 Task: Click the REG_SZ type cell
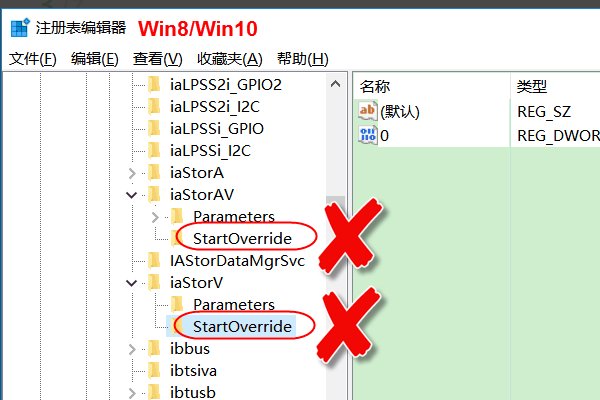(x=544, y=112)
